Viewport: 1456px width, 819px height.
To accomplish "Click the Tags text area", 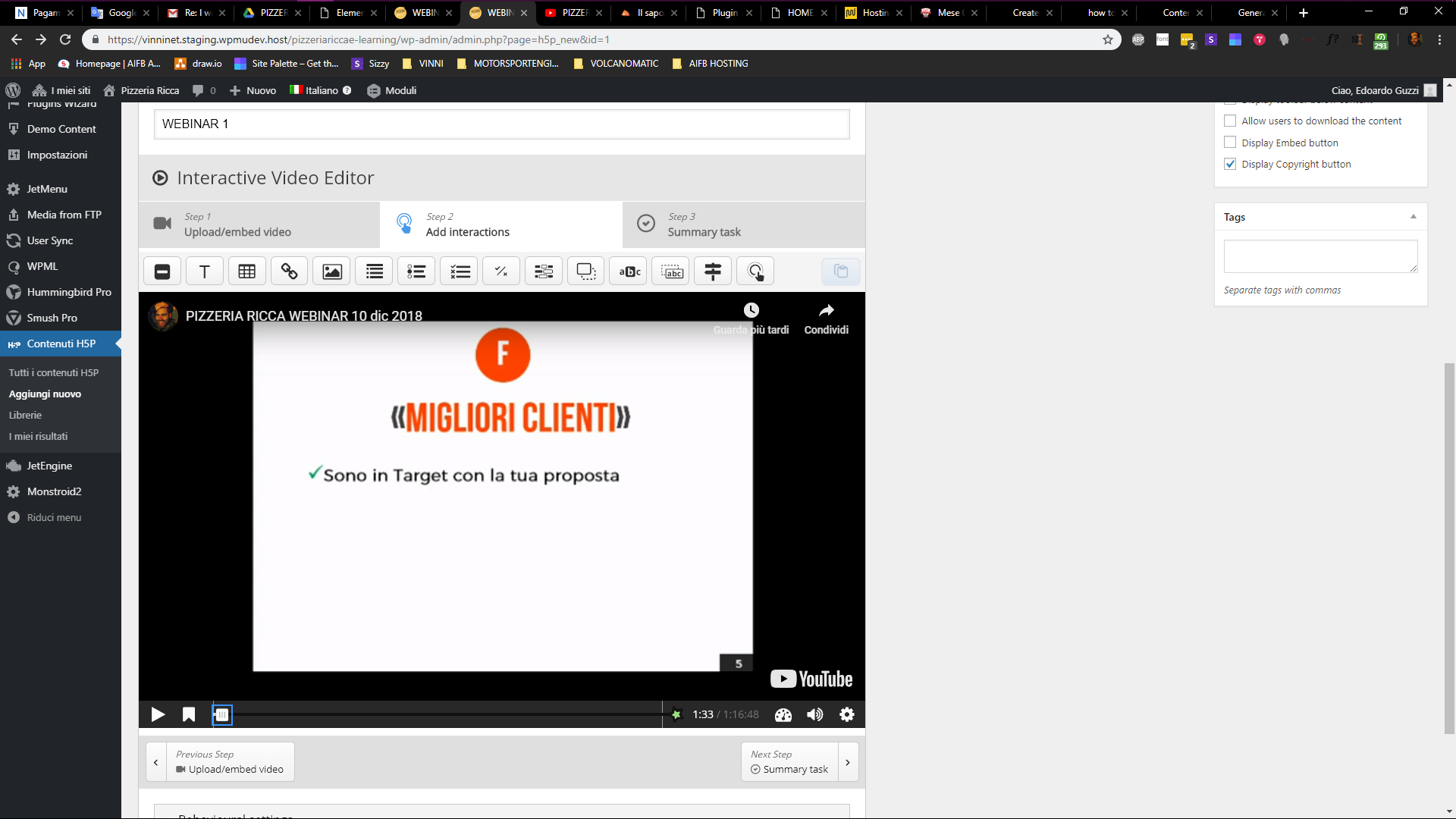I will pyautogui.click(x=1320, y=256).
